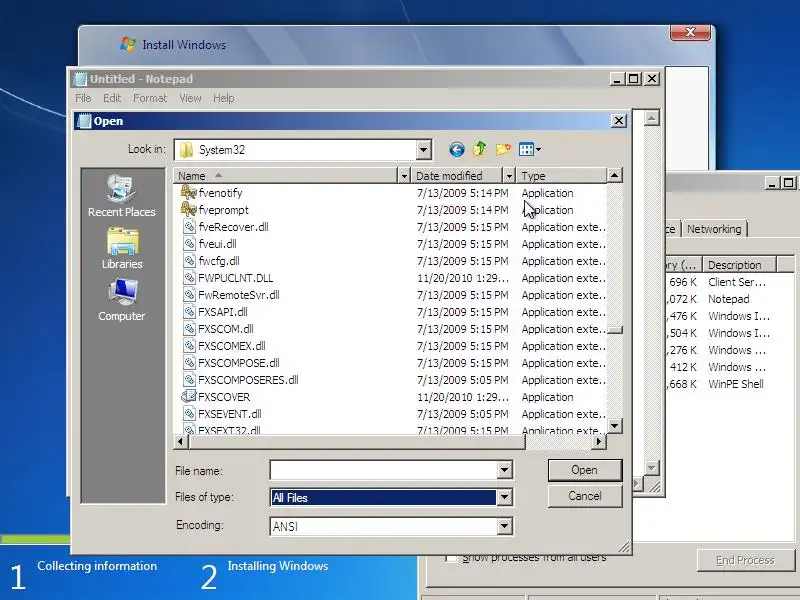Click Notepad editor scroll down arrow
The image size is (800, 600).
pyautogui.click(x=651, y=468)
